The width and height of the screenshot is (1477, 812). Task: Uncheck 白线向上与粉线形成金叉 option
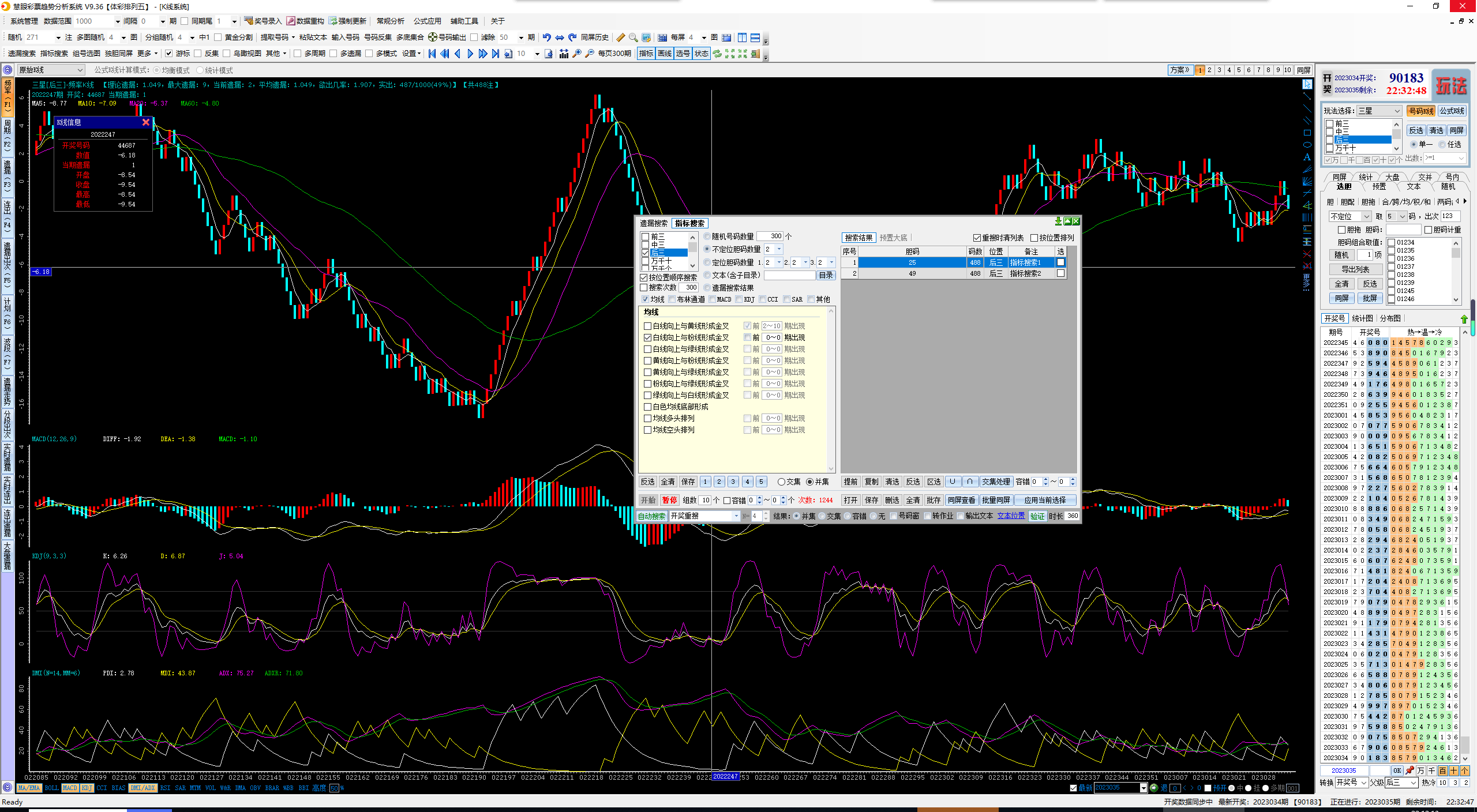[x=647, y=337]
